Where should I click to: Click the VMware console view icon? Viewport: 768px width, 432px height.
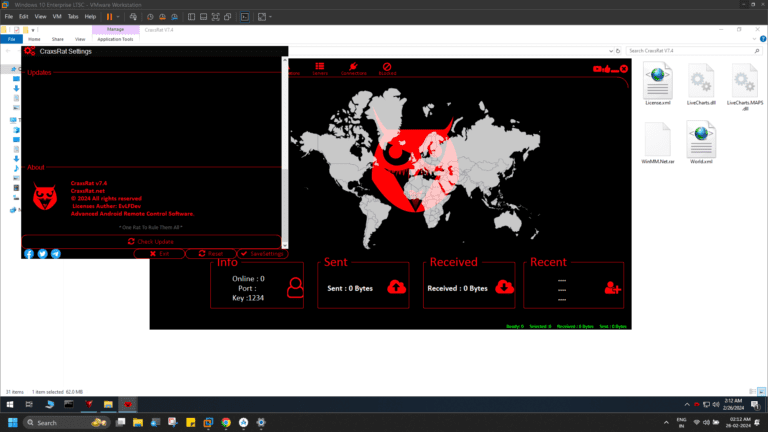(245, 17)
